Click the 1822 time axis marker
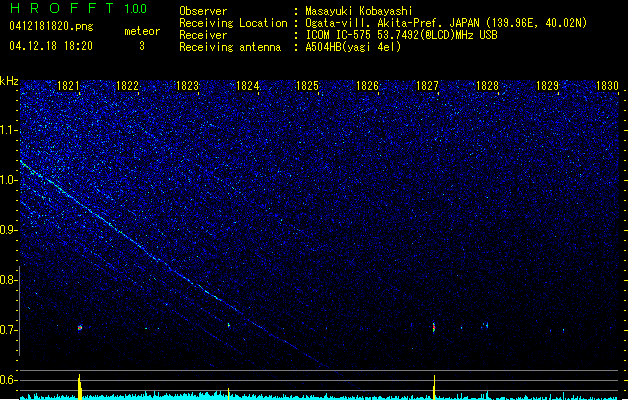Viewport: 629px width, 400px height. pyautogui.click(x=127, y=86)
